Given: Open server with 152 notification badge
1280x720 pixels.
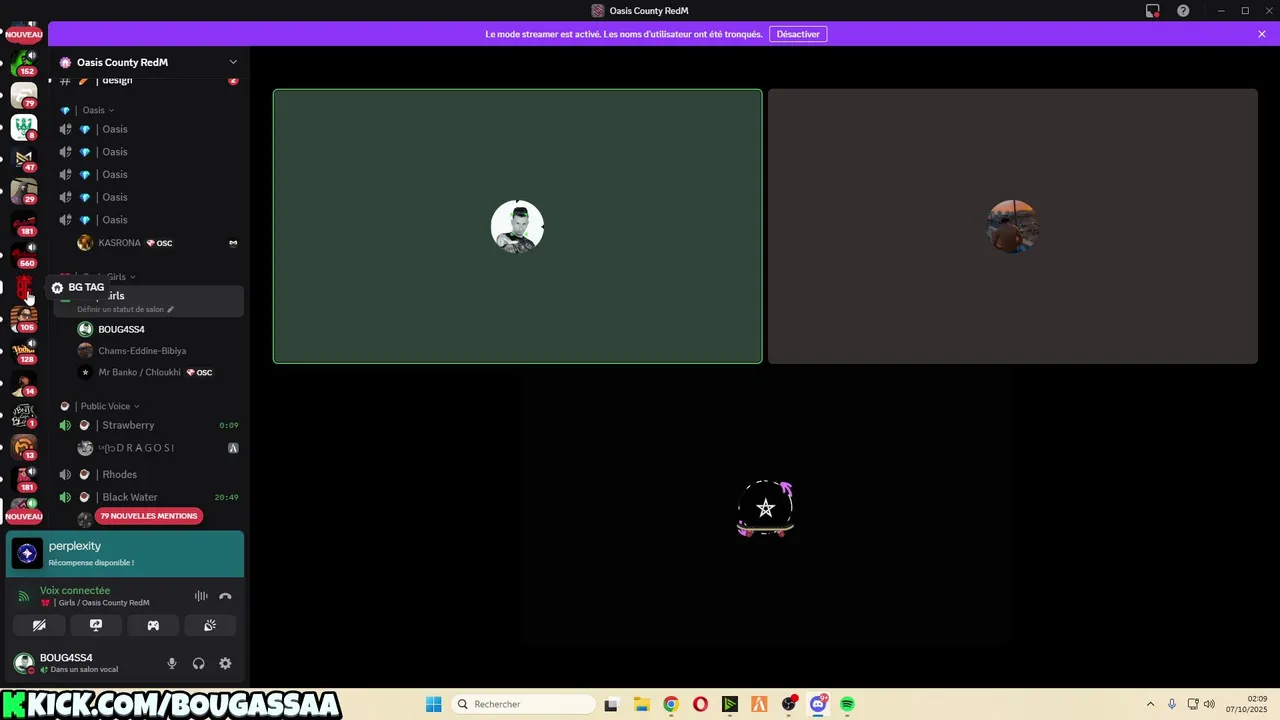Looking at the screenshot, I should [x=24, y=62].
